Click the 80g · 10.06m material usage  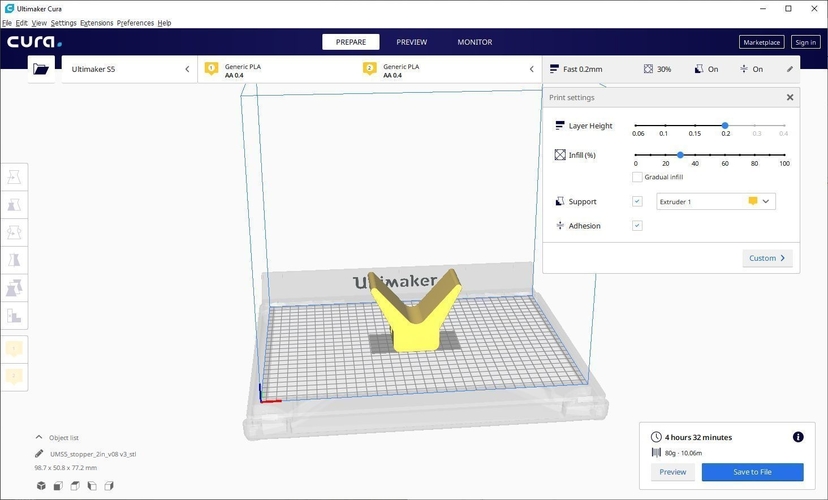coord(683,453)
